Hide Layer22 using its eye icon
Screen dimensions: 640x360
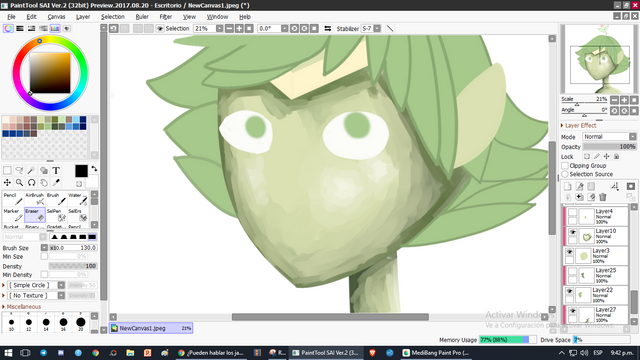pyautogui.click(x=569, y=291)
